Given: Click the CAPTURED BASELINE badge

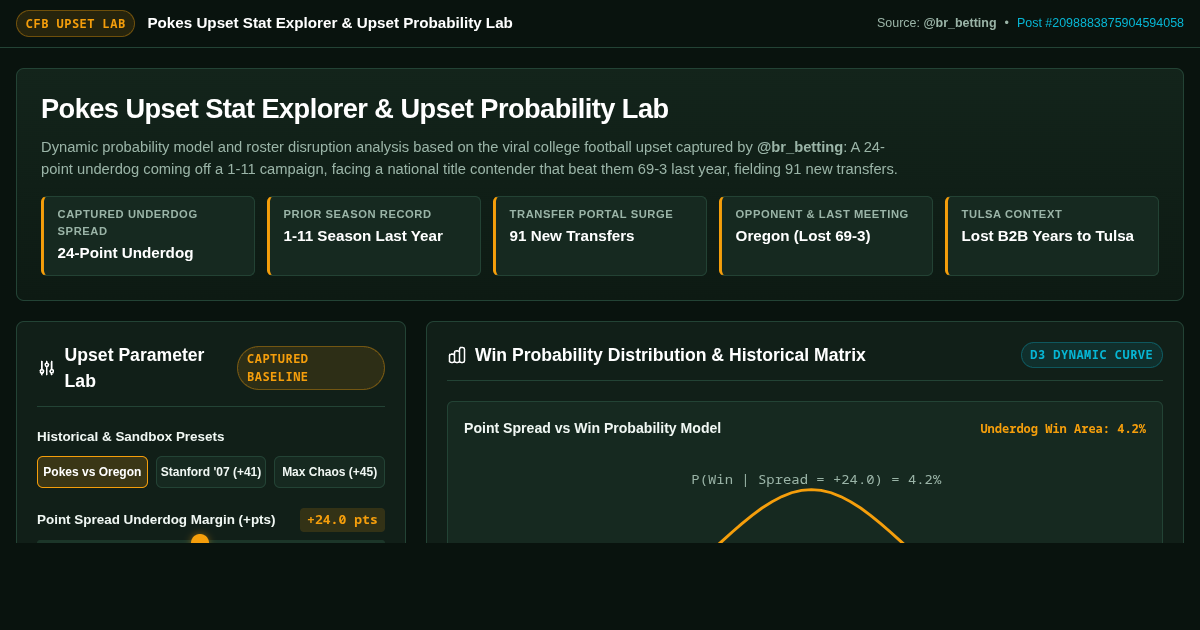Looking at the screenshot, I should tap(311, 368).
